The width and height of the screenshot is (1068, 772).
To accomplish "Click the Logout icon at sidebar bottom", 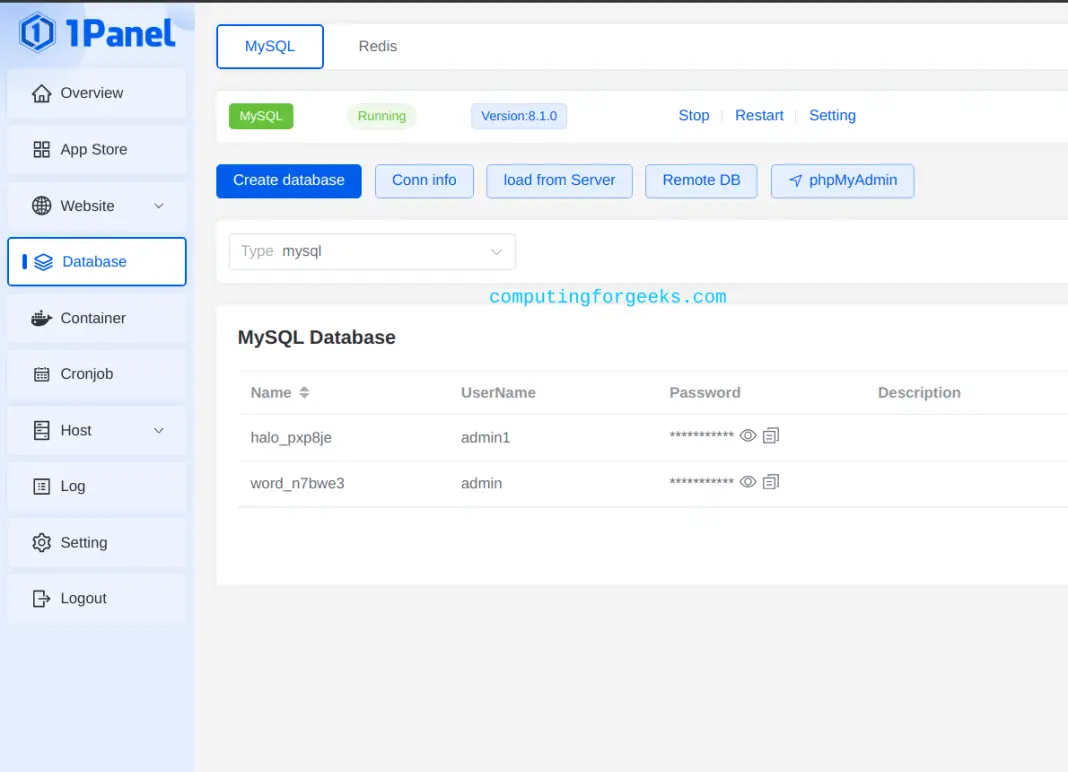I will (41, 598).
